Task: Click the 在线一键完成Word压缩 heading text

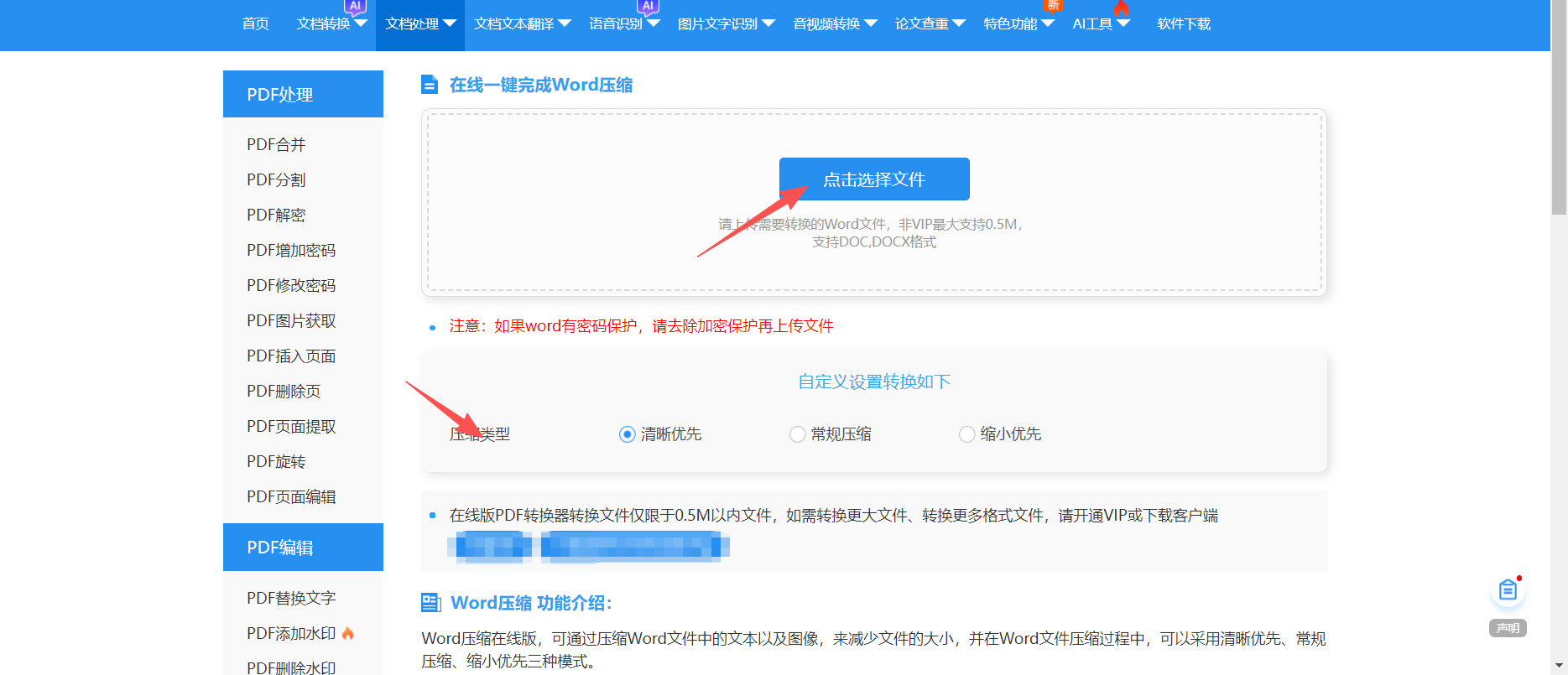Action: (x=541, y=85)
